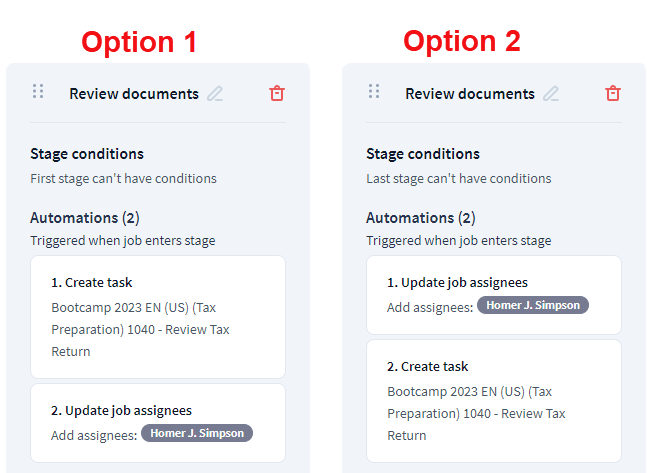Click the red trash icon in Option 2
The width and height of the screenshot is (654, 473).
coord(613,93)
